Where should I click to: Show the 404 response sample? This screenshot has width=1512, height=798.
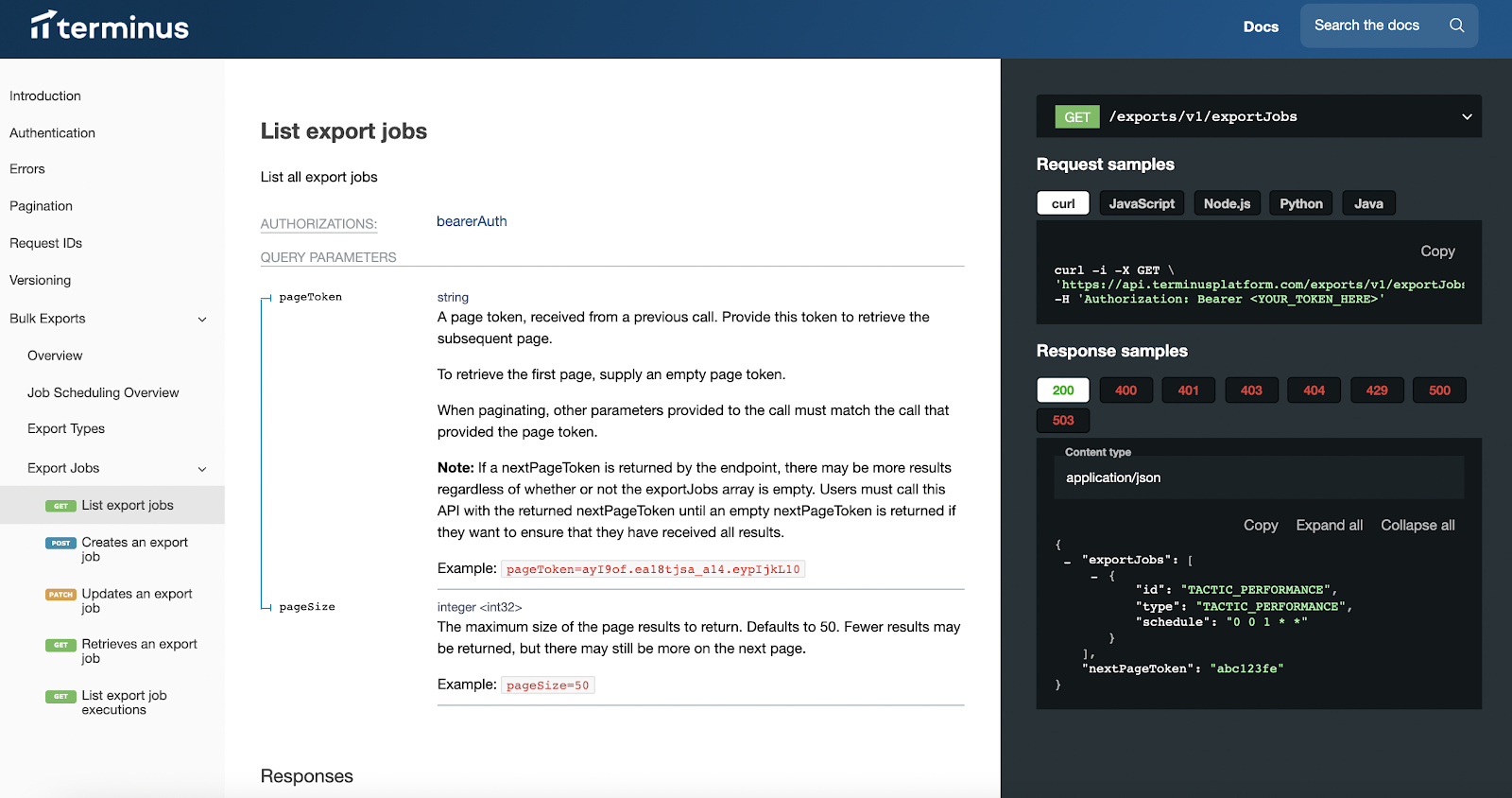(x=1314, y=390)
